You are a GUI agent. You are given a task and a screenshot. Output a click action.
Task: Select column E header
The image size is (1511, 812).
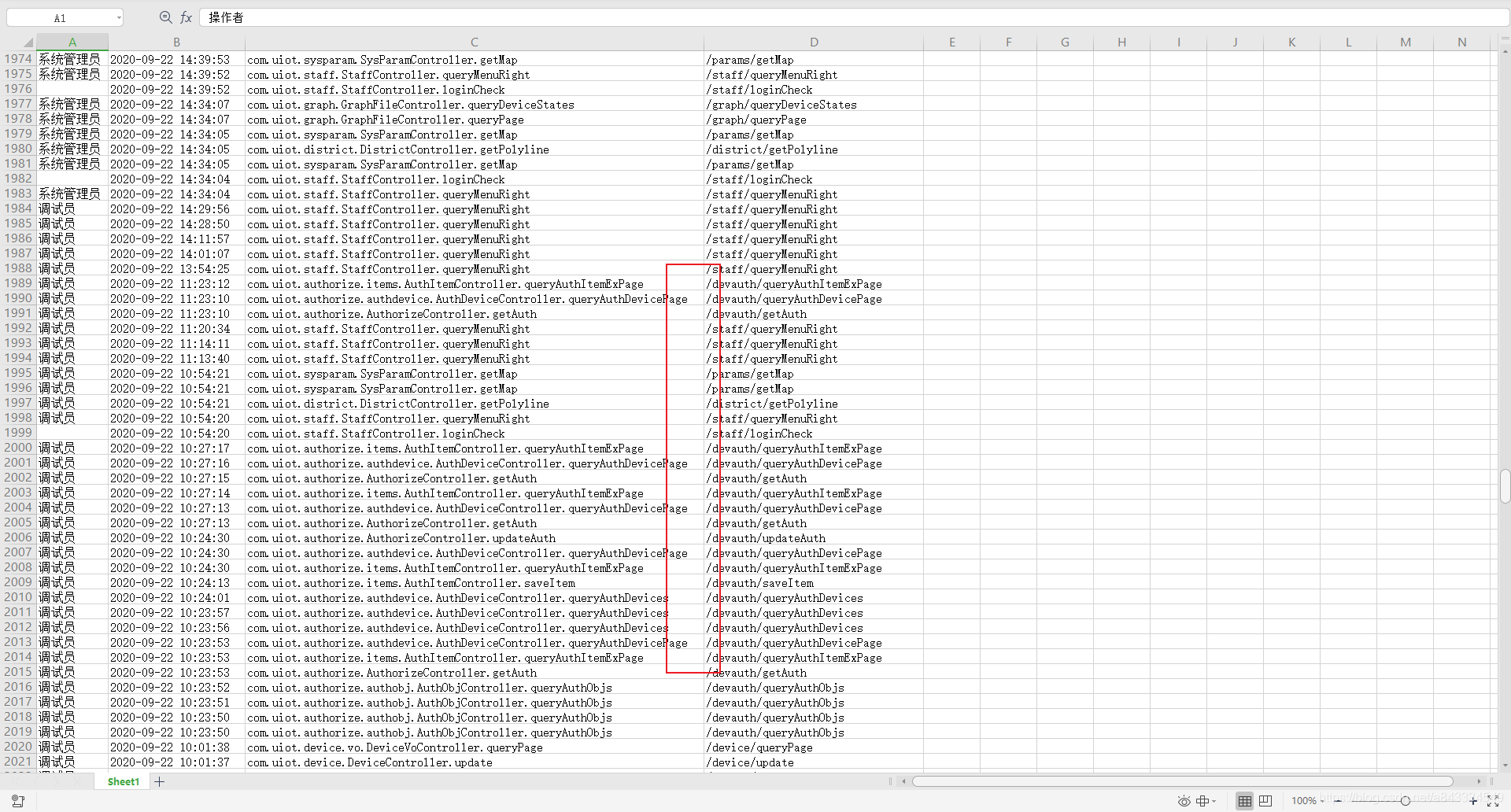pos(952,42)
